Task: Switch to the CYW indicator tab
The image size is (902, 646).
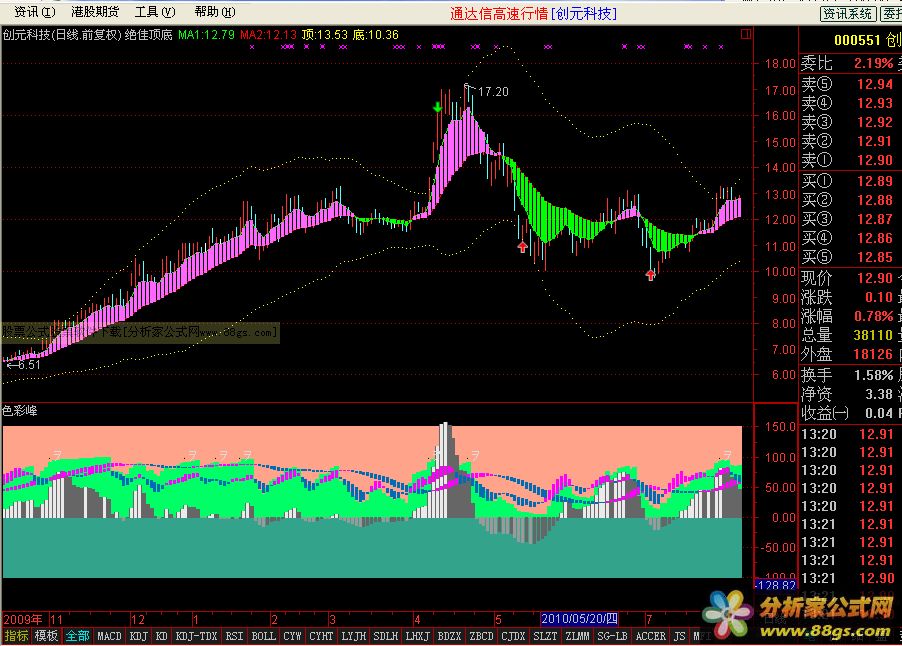Action: [292, 636]
